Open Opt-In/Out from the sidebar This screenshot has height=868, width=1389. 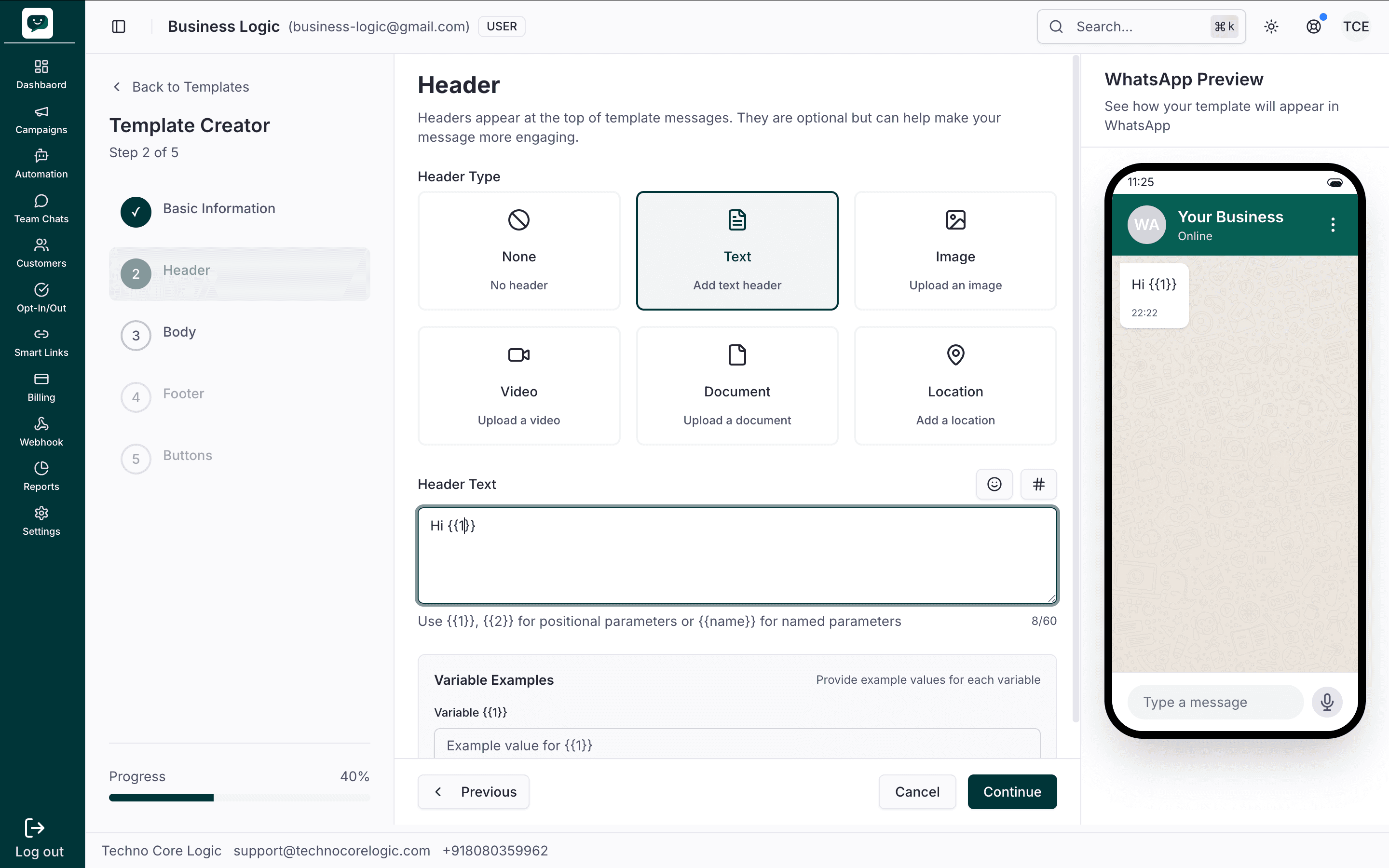[41, 298]
